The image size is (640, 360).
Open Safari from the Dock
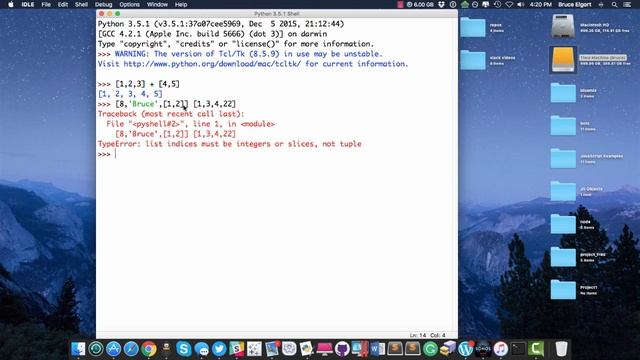(x=131, y=349)
